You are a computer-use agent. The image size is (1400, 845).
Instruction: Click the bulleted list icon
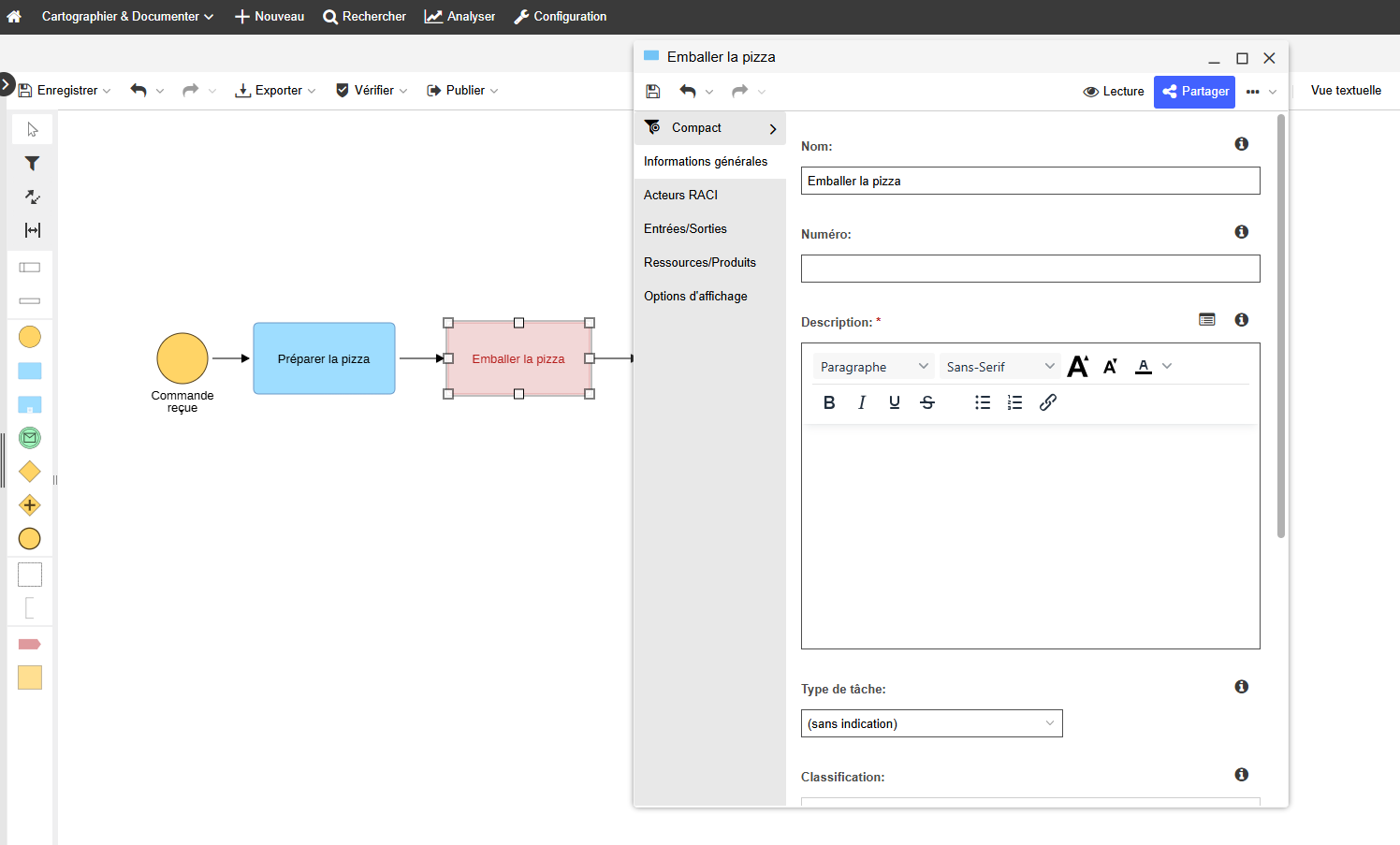pos(983,402)
